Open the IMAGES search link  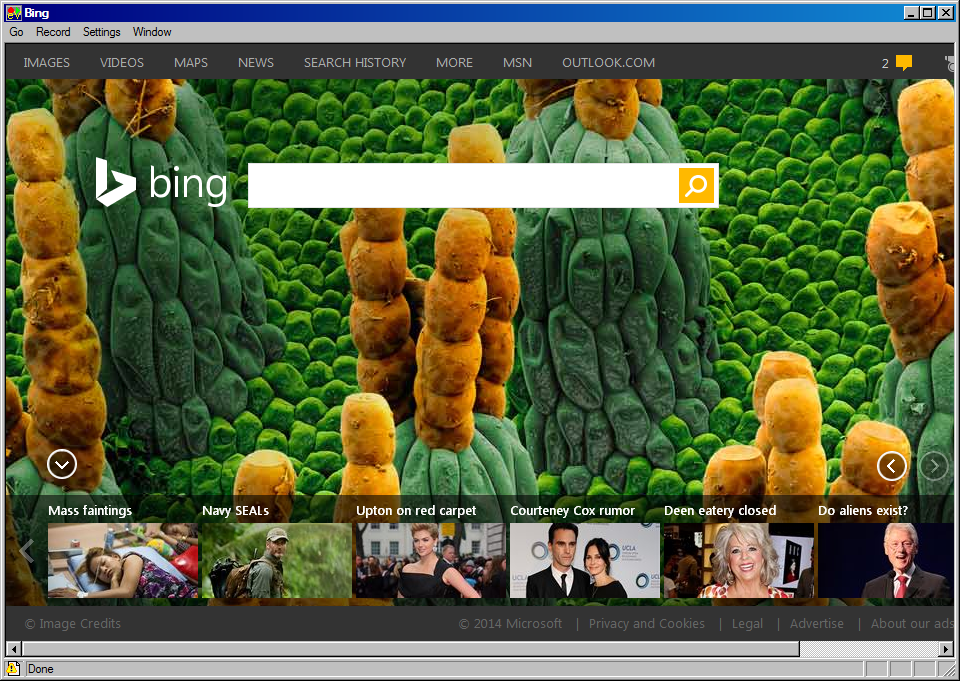[x=47, y=63]
